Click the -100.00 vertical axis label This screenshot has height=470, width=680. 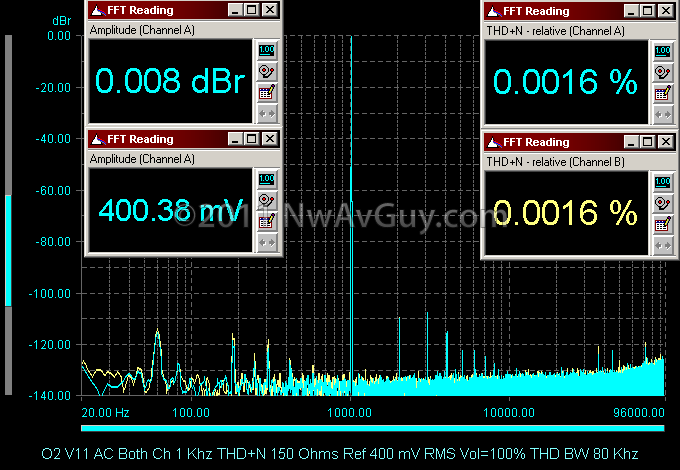tap(50, 294)
